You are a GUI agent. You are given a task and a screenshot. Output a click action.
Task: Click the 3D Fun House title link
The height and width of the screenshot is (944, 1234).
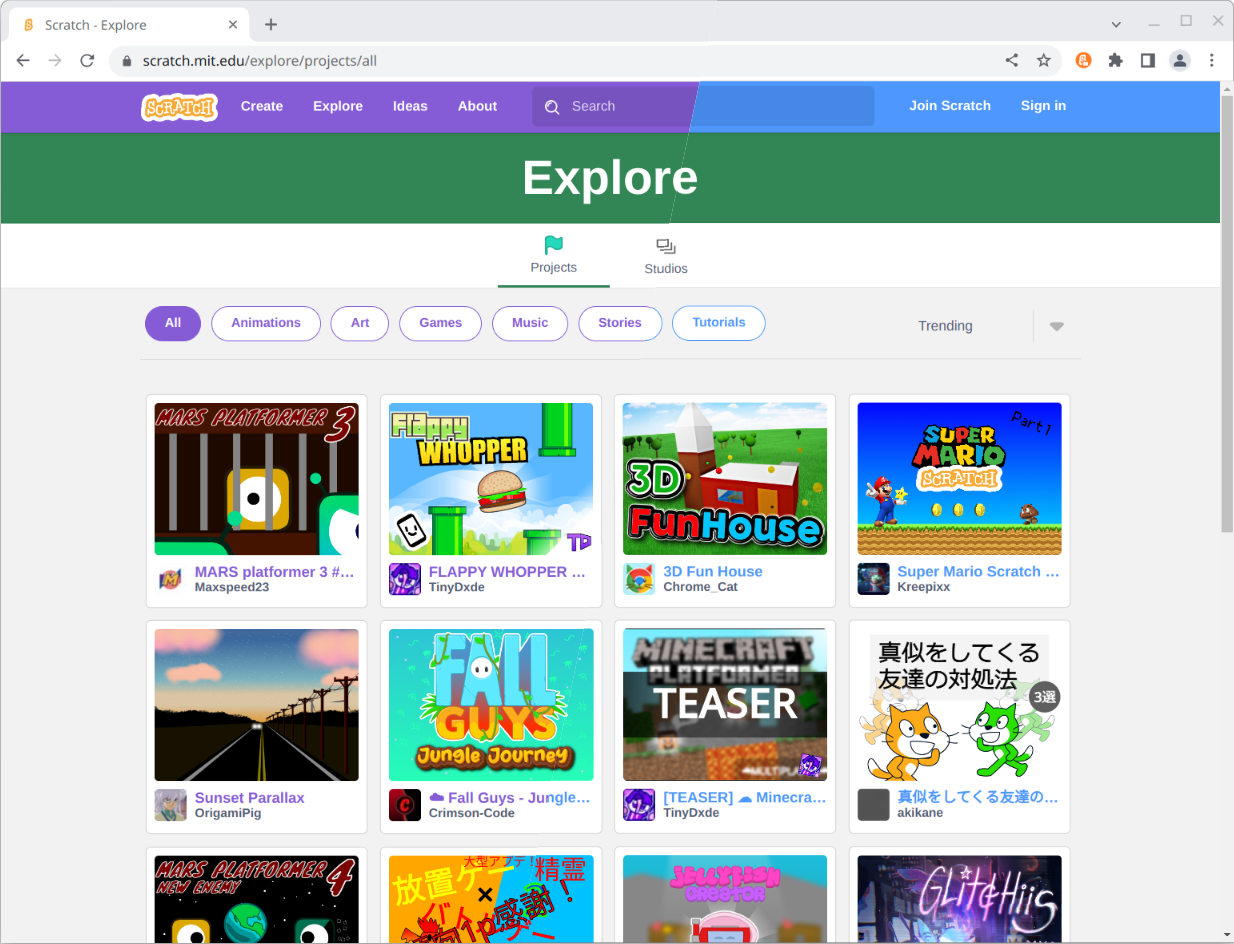click(713, 572)
